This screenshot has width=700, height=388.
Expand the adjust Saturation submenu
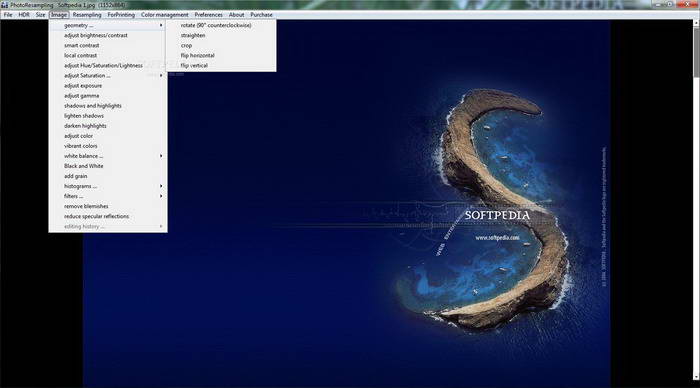[x=108, y=75]
